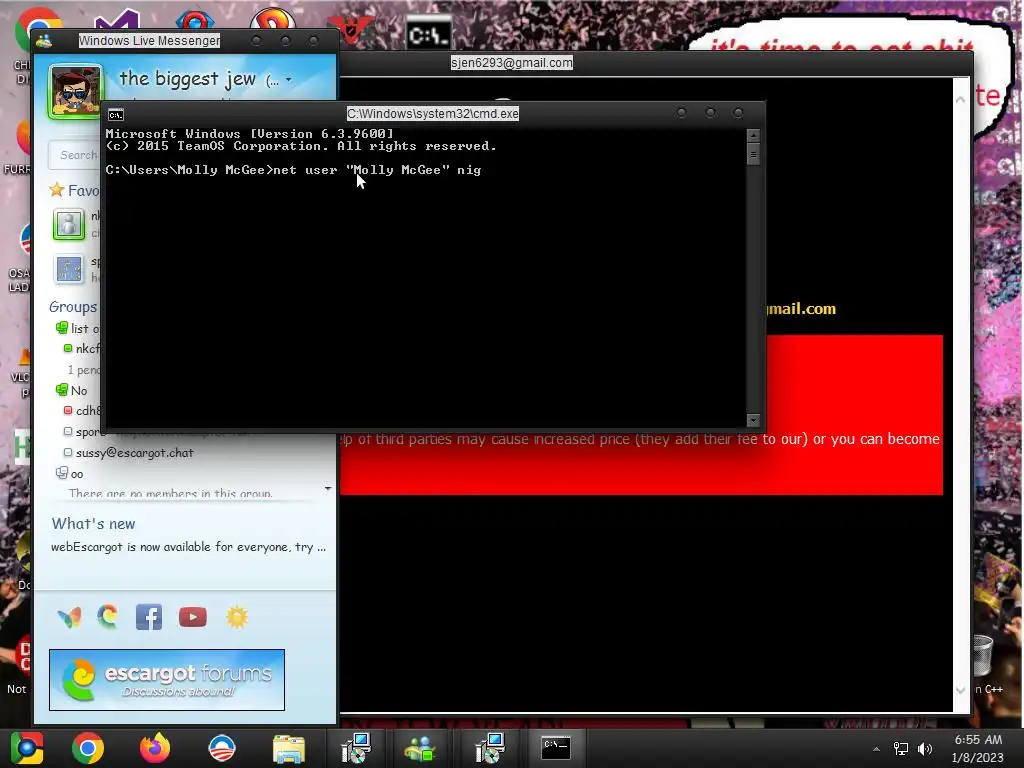Image resolution: width=1024 pixels, height=768 pixels.
Task: Click the sjen6293@gmail.com window title
Action: (x=511, y=63)
